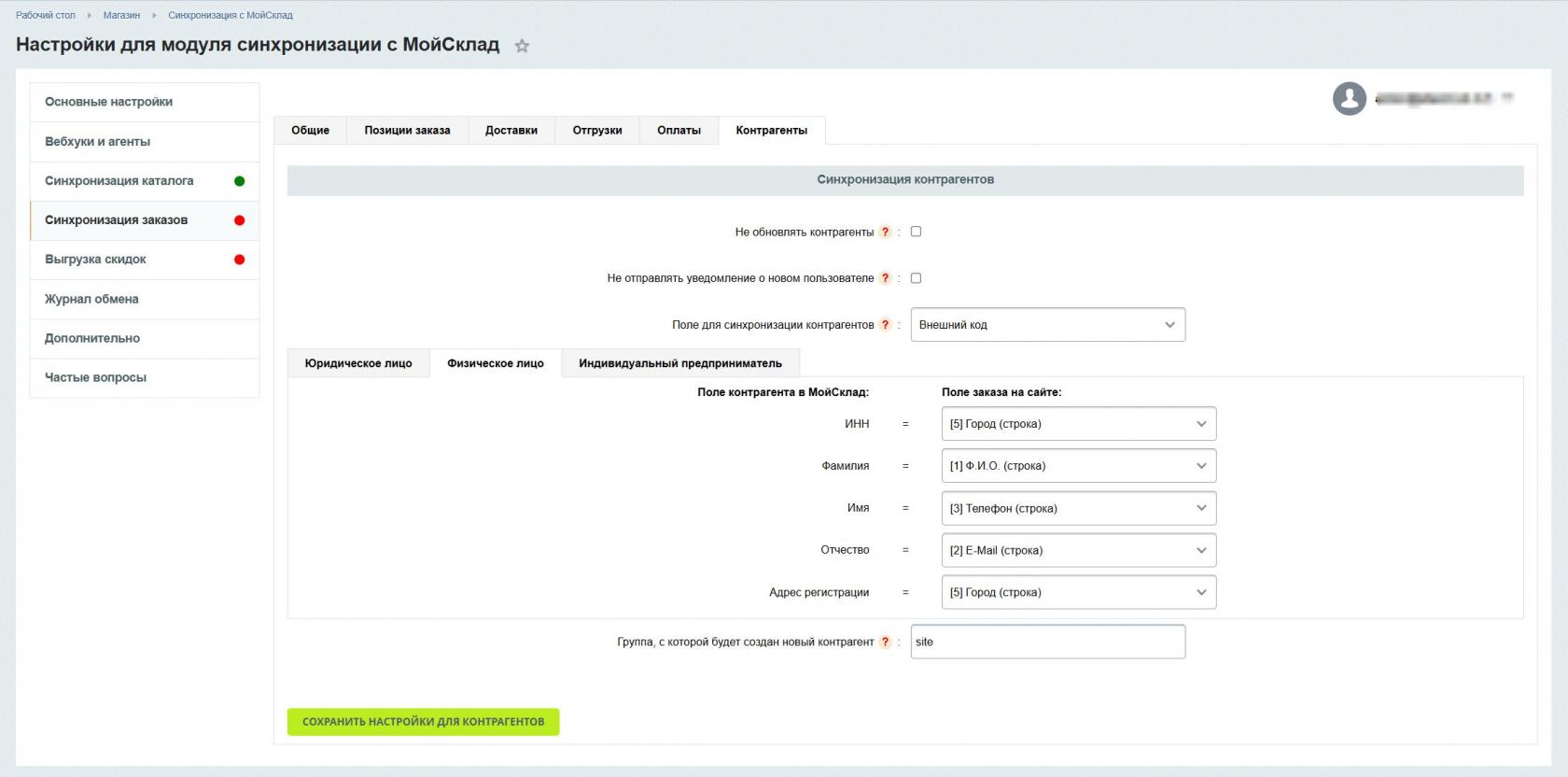Image resolution: width=1568 pixels, height=777 pixels.
Task: Open the user profile avatar icon
Action: coord(1350,98)
